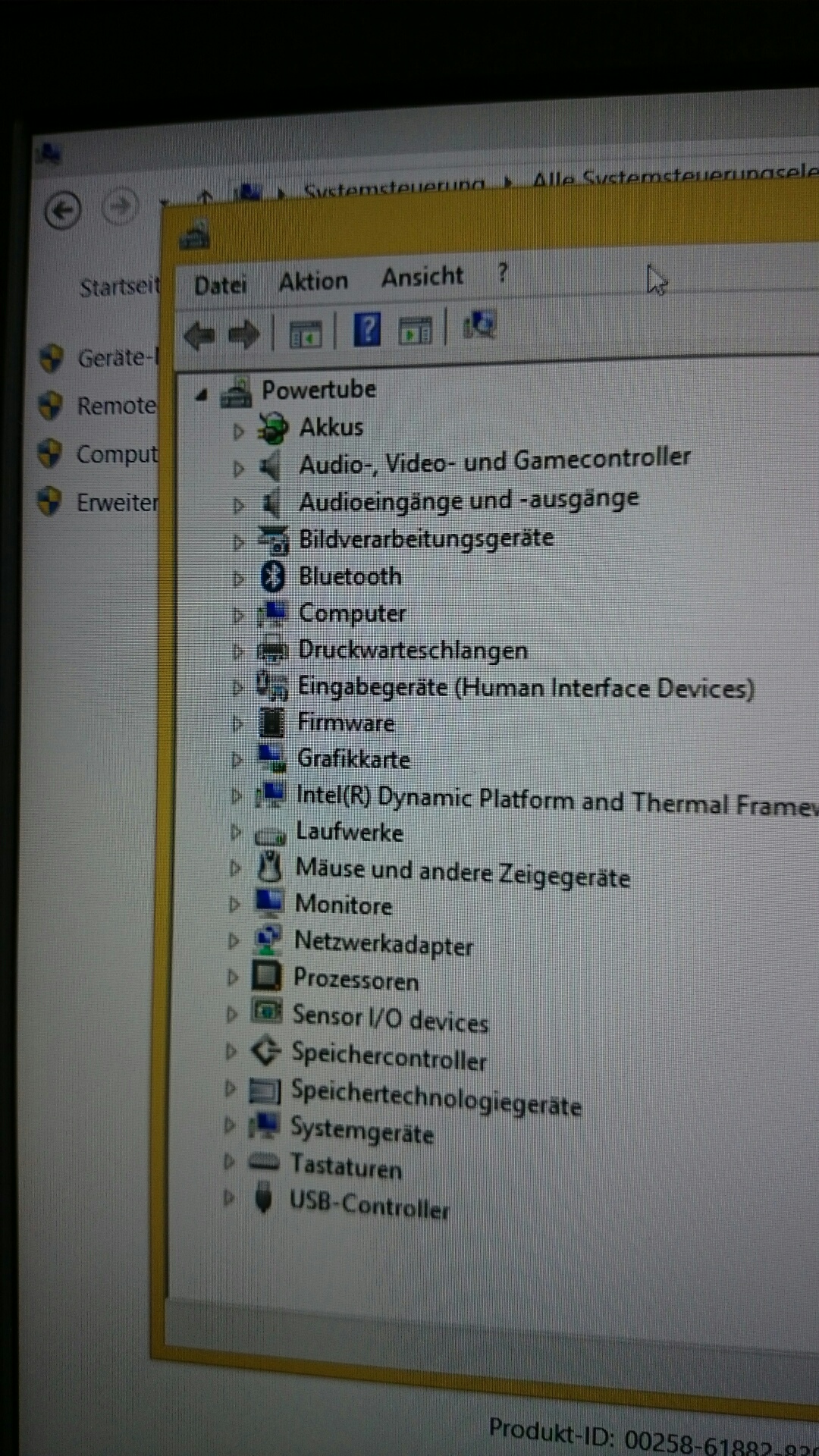Click the Bildverarbeitungsgeräte scanner icon
Viewport: 819px width, 1456px height.
click(x=273, y=539)
